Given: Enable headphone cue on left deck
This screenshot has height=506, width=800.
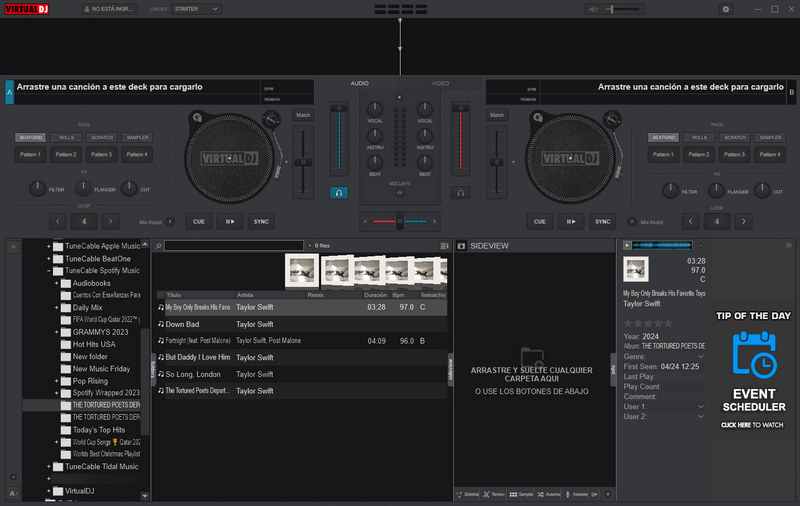Looking at the screenshot, I should tap(339, 193).
